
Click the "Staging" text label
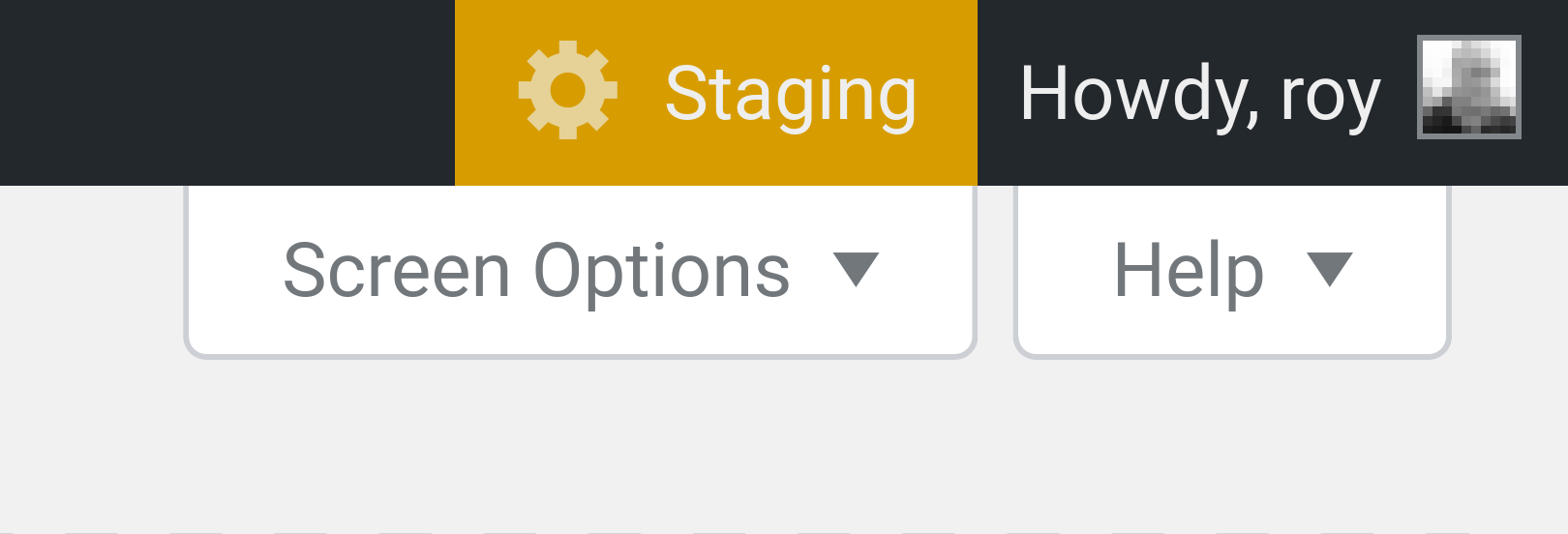(x=791, y=95)
